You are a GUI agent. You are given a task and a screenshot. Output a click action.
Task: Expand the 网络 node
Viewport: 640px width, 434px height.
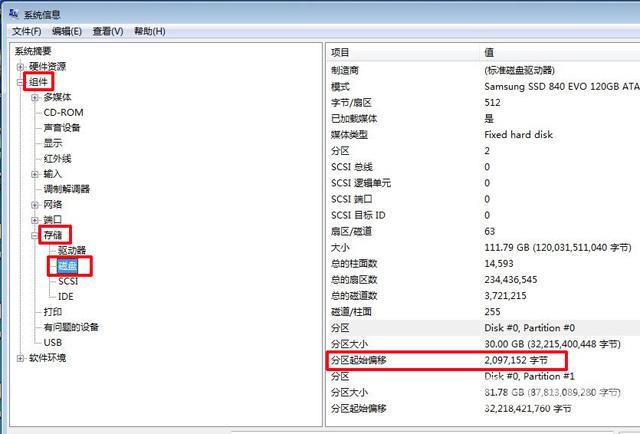tap(35, 204)
